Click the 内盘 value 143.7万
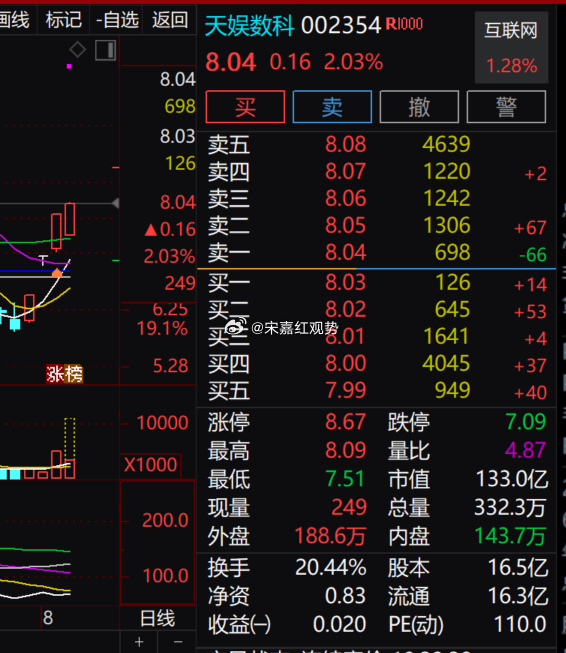Viewport: 566px width, 653px height. click(510, 536)
